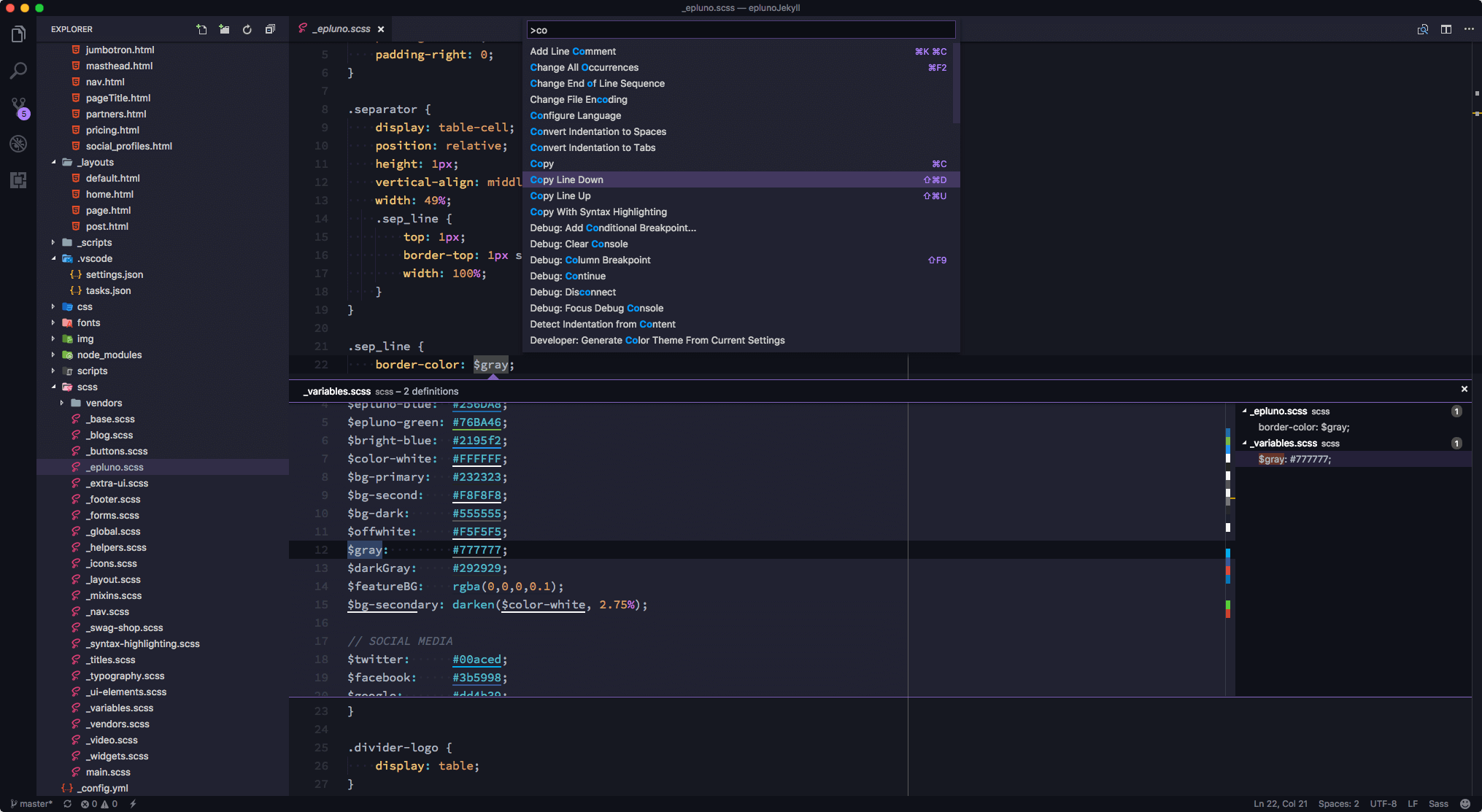This screenshot has width=1482, height=812.
Task: Click Ln 22, Col 21 position indicator
Action: 1281,804
